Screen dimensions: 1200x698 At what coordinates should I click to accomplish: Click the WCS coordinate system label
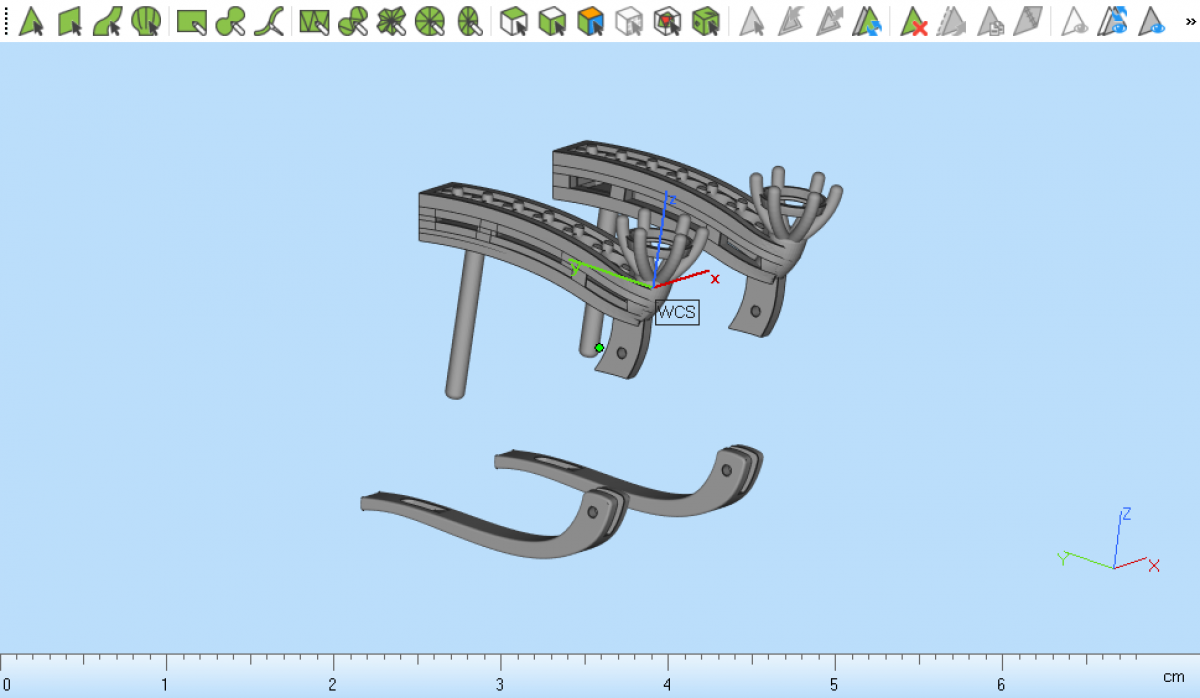click(x=677, y=312)
